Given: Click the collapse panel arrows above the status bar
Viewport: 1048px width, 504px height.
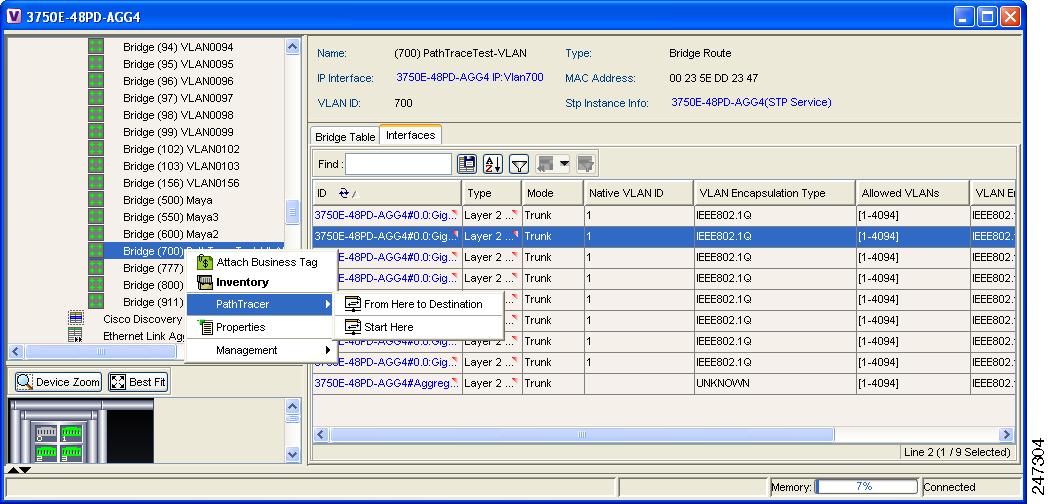Looking at the screenshot, I should (18, 470).
